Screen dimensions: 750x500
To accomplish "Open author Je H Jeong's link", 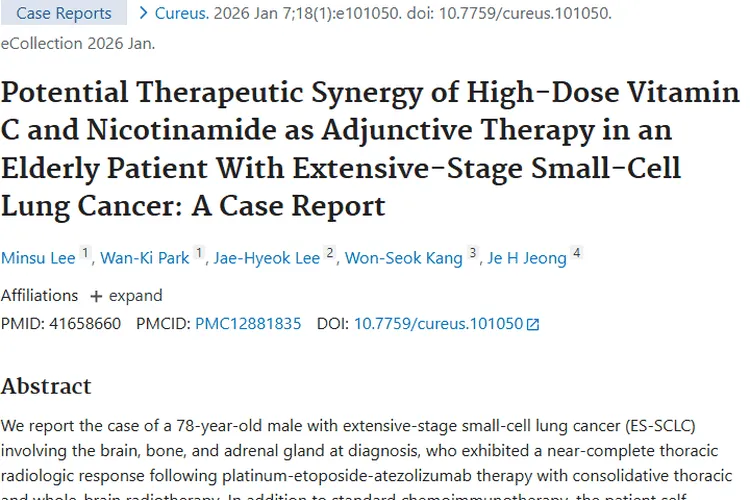I will coord(527,258).
